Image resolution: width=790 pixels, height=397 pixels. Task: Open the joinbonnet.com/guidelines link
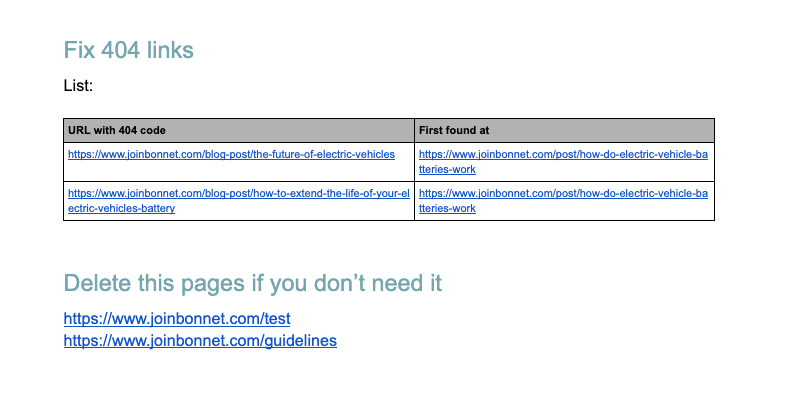200,341
